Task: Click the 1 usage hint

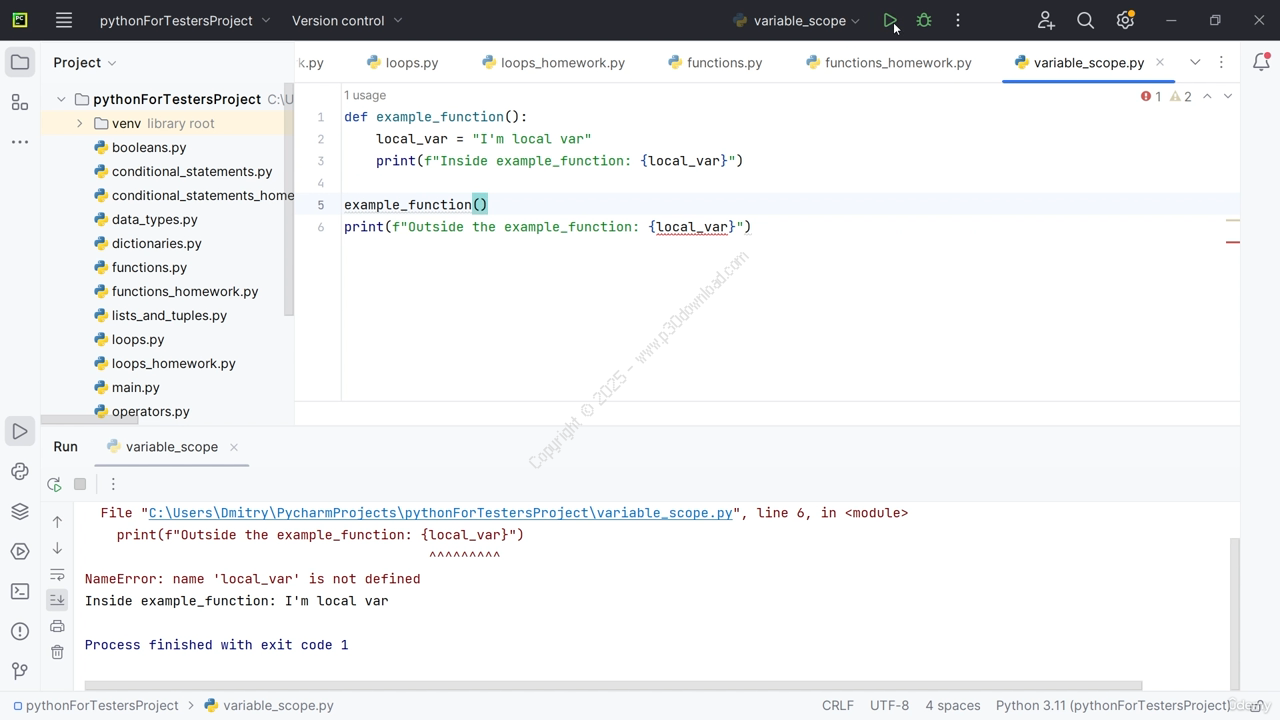Action: [x=365, y=95]
